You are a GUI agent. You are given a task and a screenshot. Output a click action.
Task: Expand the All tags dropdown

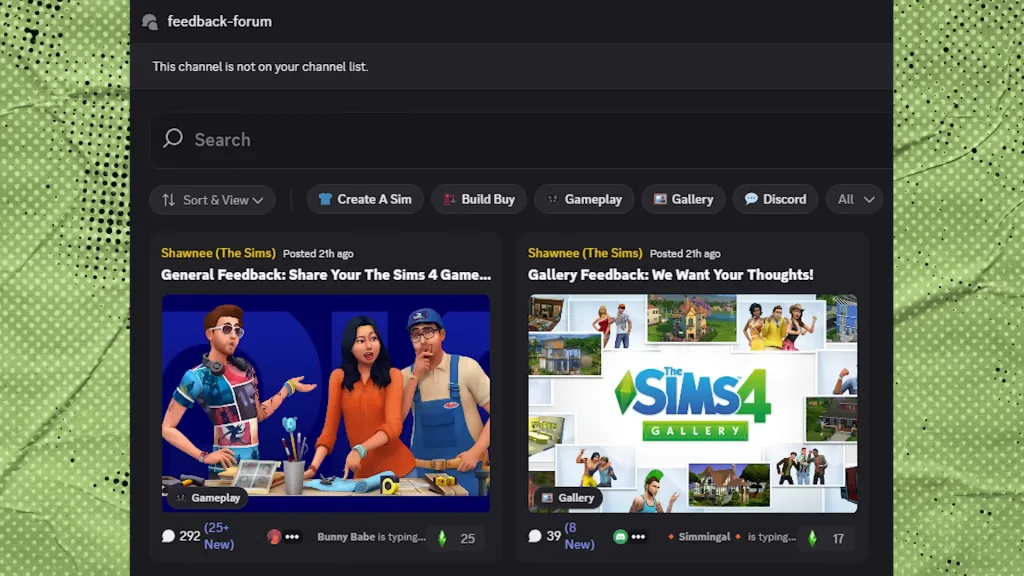pos(855,199)
